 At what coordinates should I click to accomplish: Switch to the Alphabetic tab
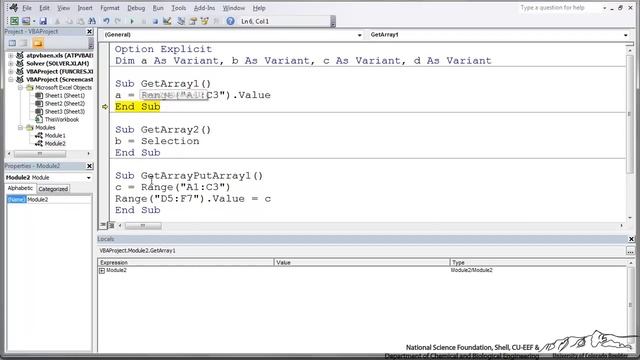click(20, 189)
